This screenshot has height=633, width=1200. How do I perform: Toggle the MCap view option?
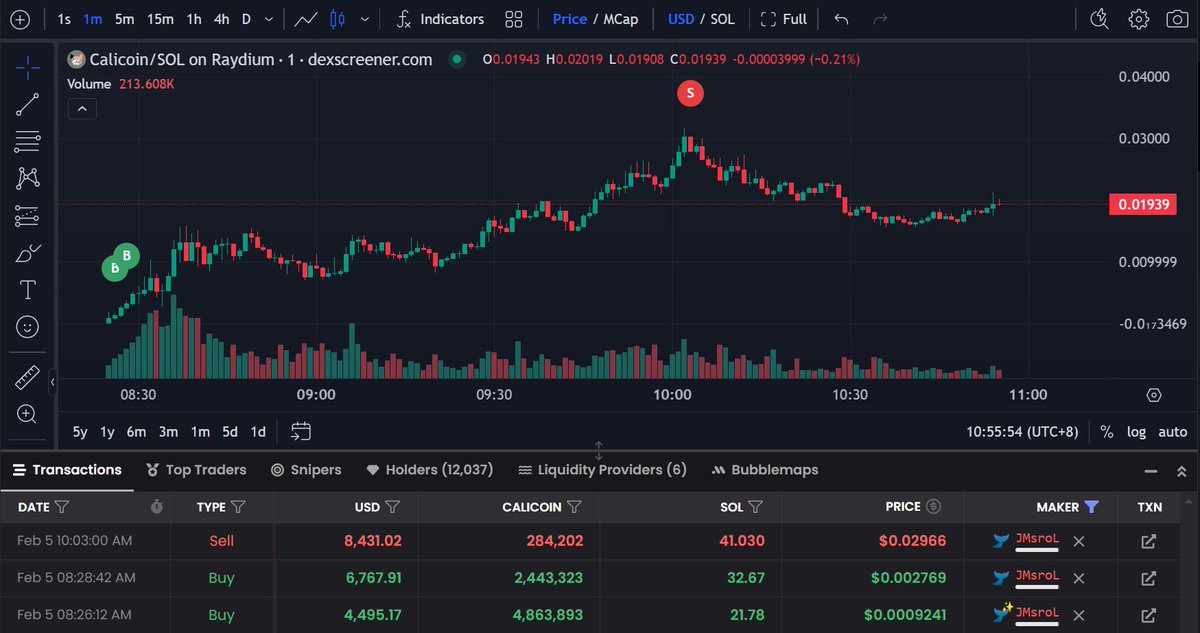click(620, 19)
